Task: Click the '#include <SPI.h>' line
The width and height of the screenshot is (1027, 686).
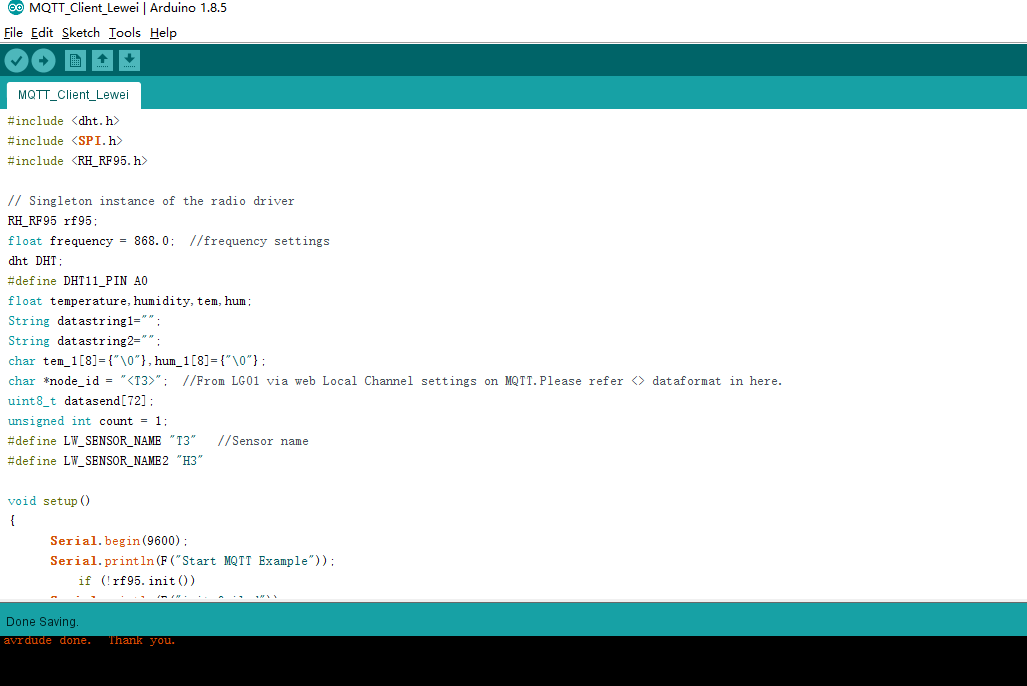Action: (65, 141)
